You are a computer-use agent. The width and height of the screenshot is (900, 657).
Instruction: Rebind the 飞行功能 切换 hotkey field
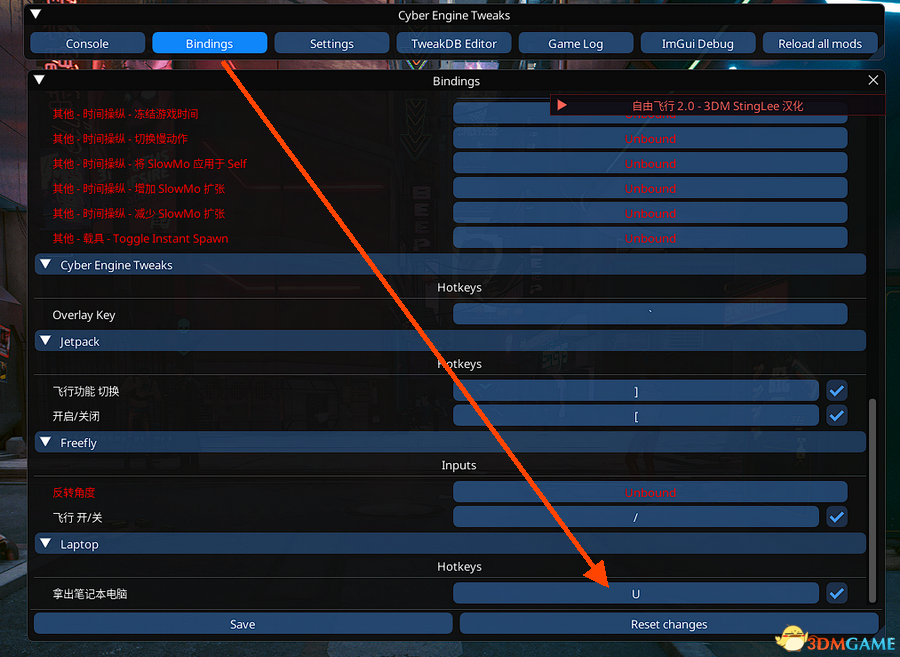(x=636, y=391)
